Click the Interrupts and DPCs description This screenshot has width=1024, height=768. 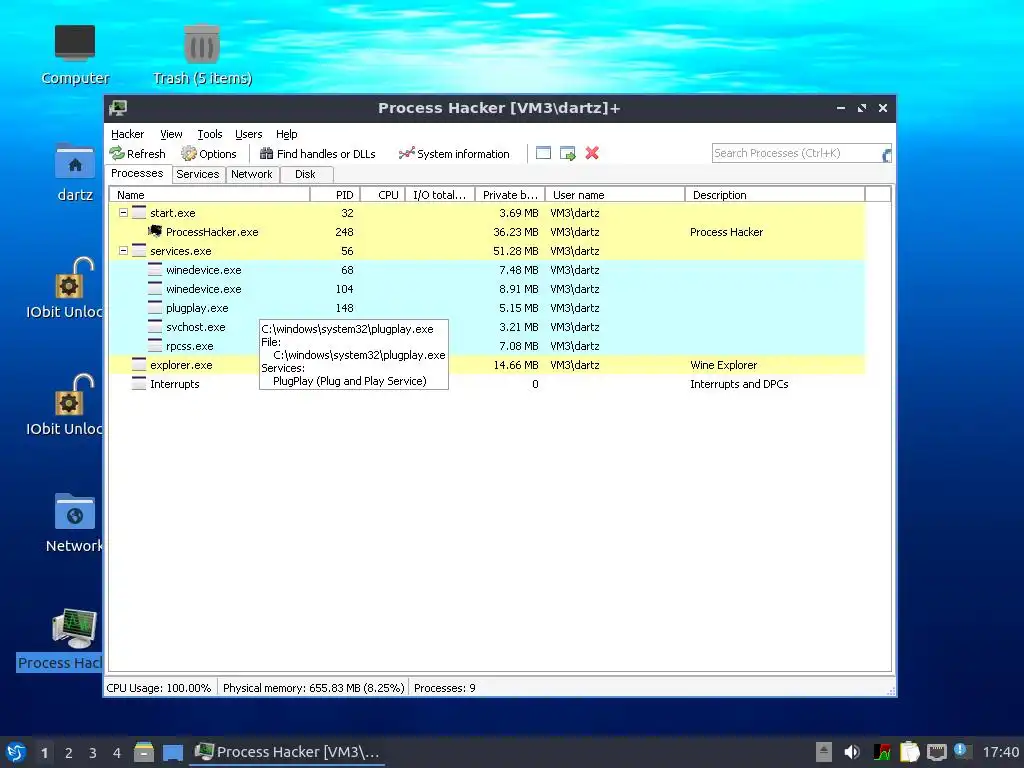tap(739, 384)
